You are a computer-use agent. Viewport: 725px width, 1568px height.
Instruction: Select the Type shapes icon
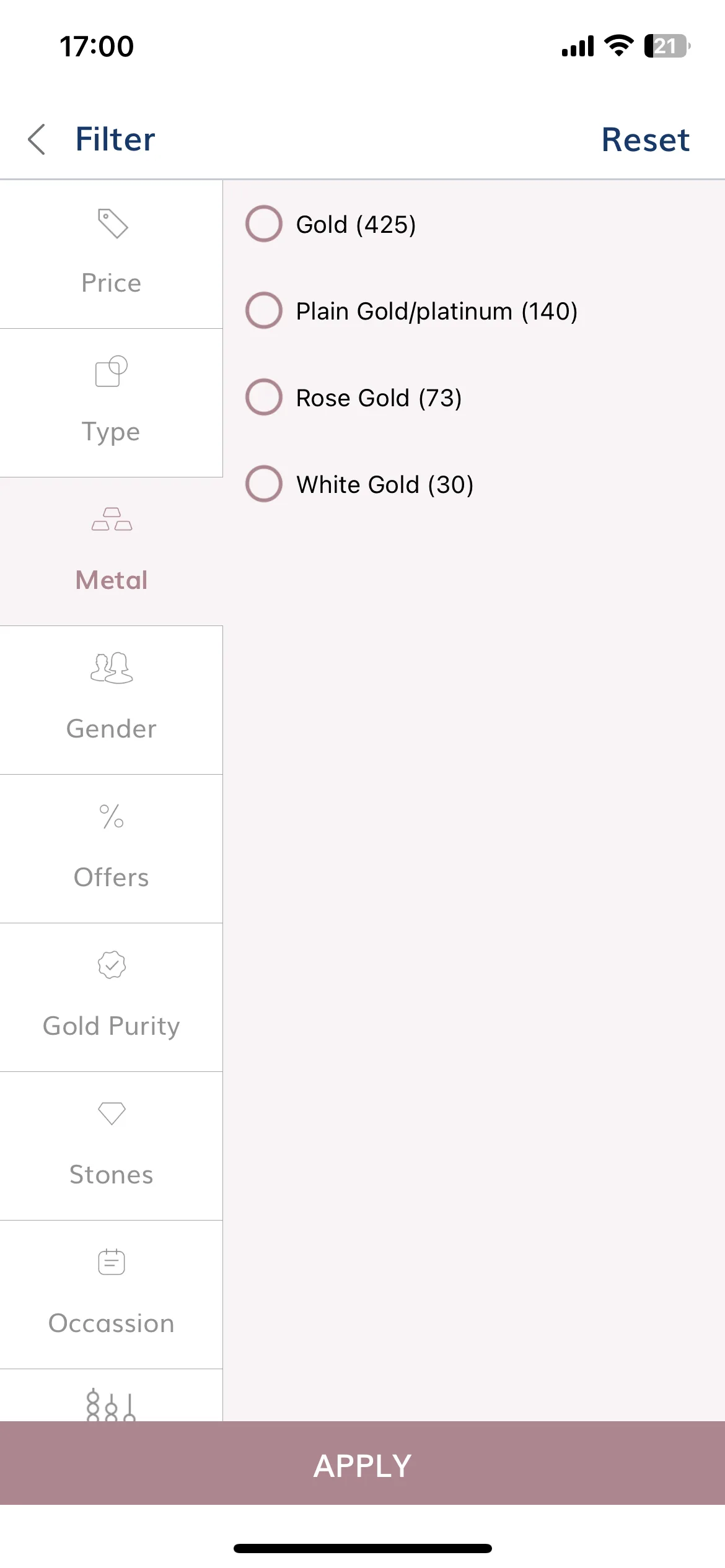pyautogui.click(x=112, y=371)
